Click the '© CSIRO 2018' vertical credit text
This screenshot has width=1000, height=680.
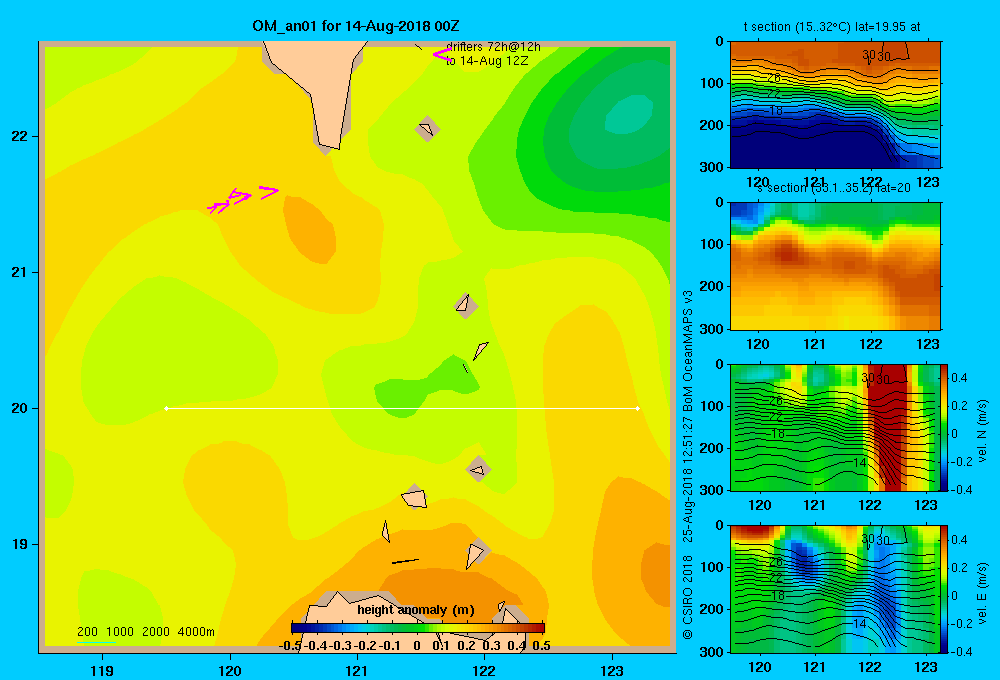tap(688, 597)
